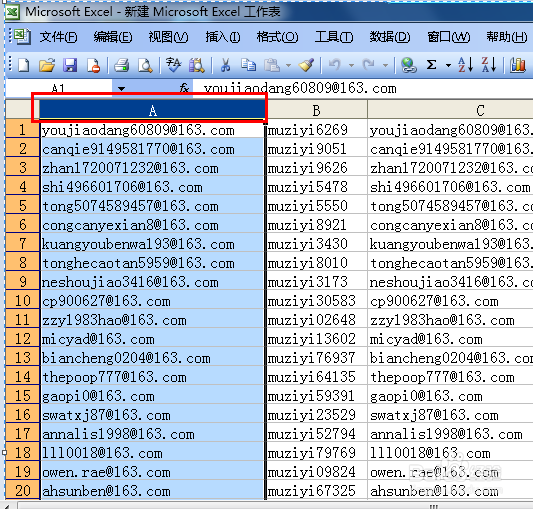Print the sheet using the printer icon
Image resolution: width=533 pixels, height=509 pixels.
121,65
